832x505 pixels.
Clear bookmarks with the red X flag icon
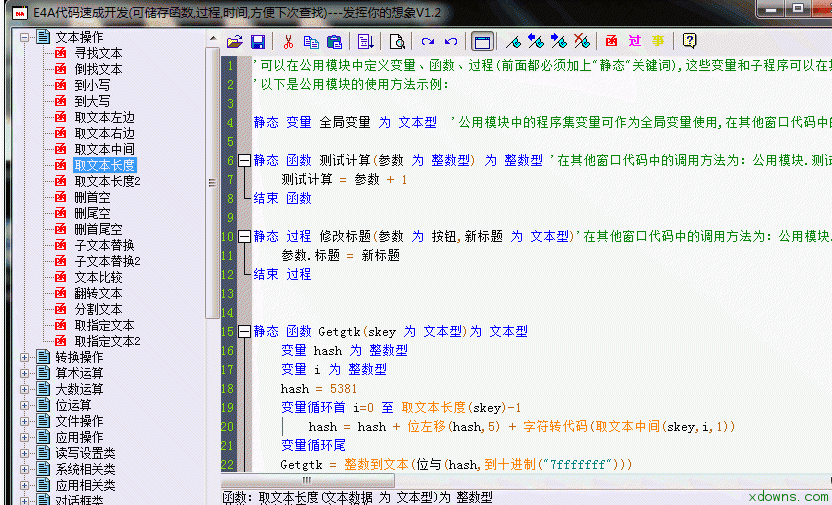tap(582, 41)
